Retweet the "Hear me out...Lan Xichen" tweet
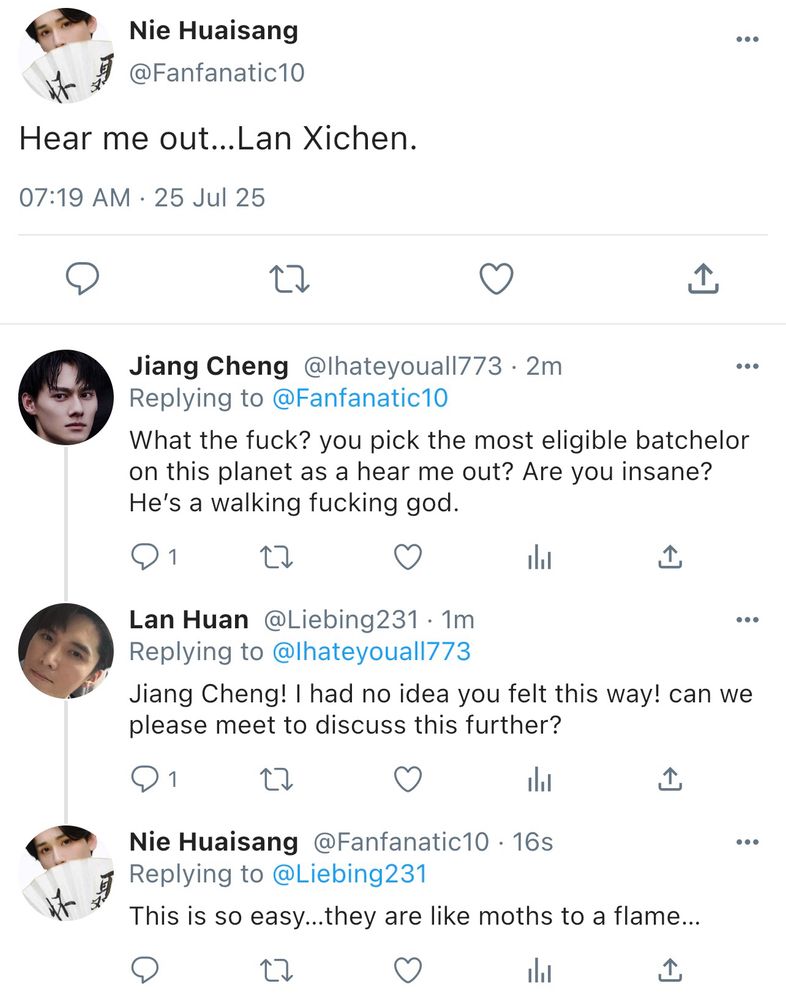 coord(290,279)
